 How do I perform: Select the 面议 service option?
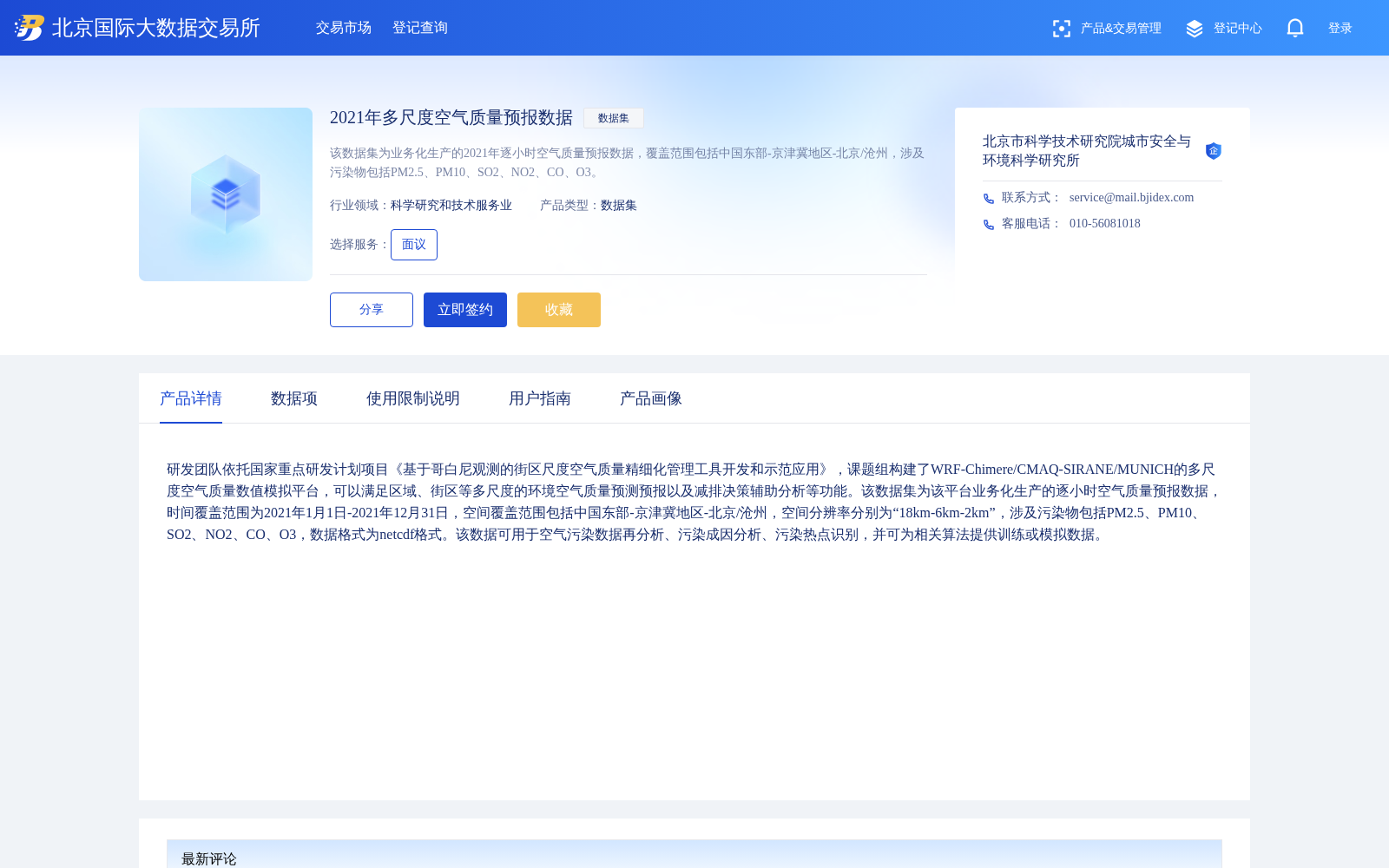click(414, 245)
